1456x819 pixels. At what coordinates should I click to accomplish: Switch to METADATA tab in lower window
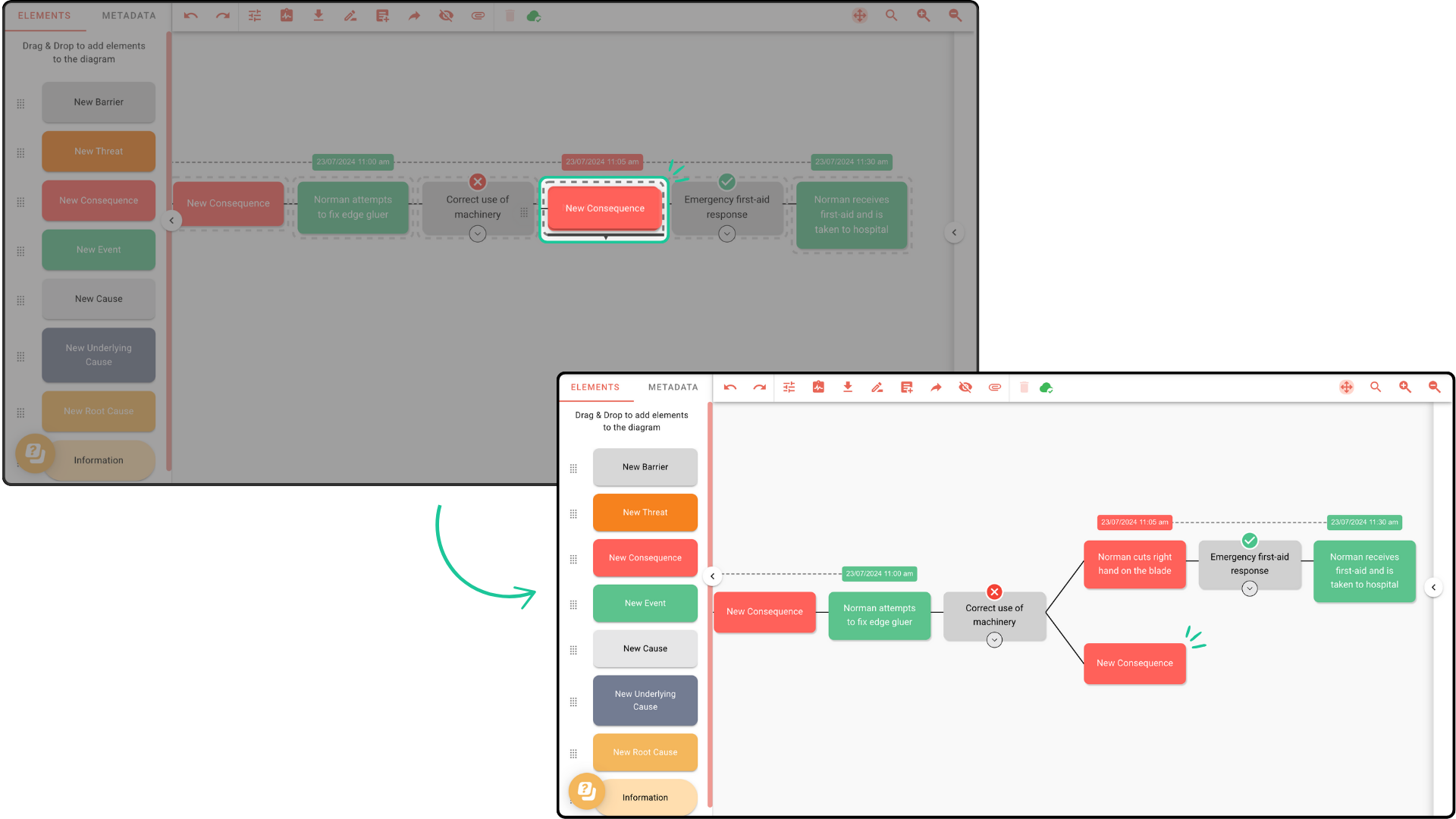click(673, 388)
